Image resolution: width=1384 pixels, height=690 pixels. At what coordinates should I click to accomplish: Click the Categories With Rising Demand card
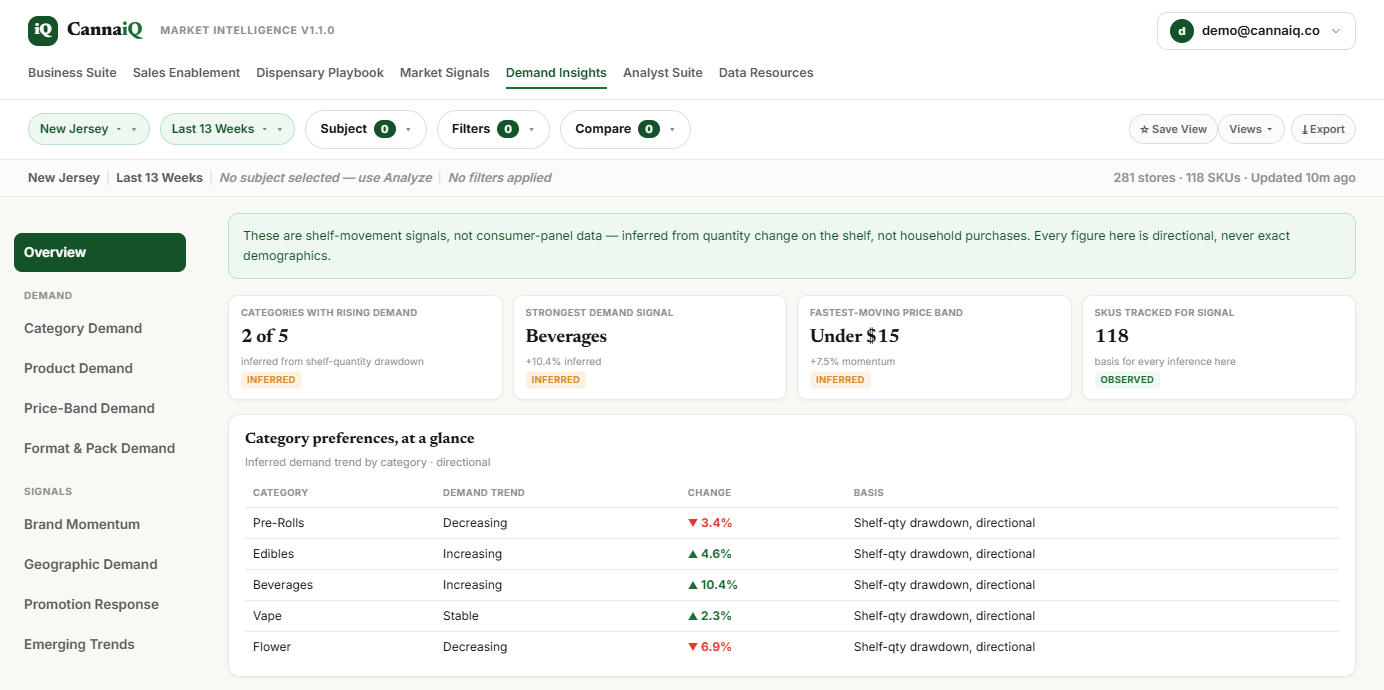(x=365, y=347)
